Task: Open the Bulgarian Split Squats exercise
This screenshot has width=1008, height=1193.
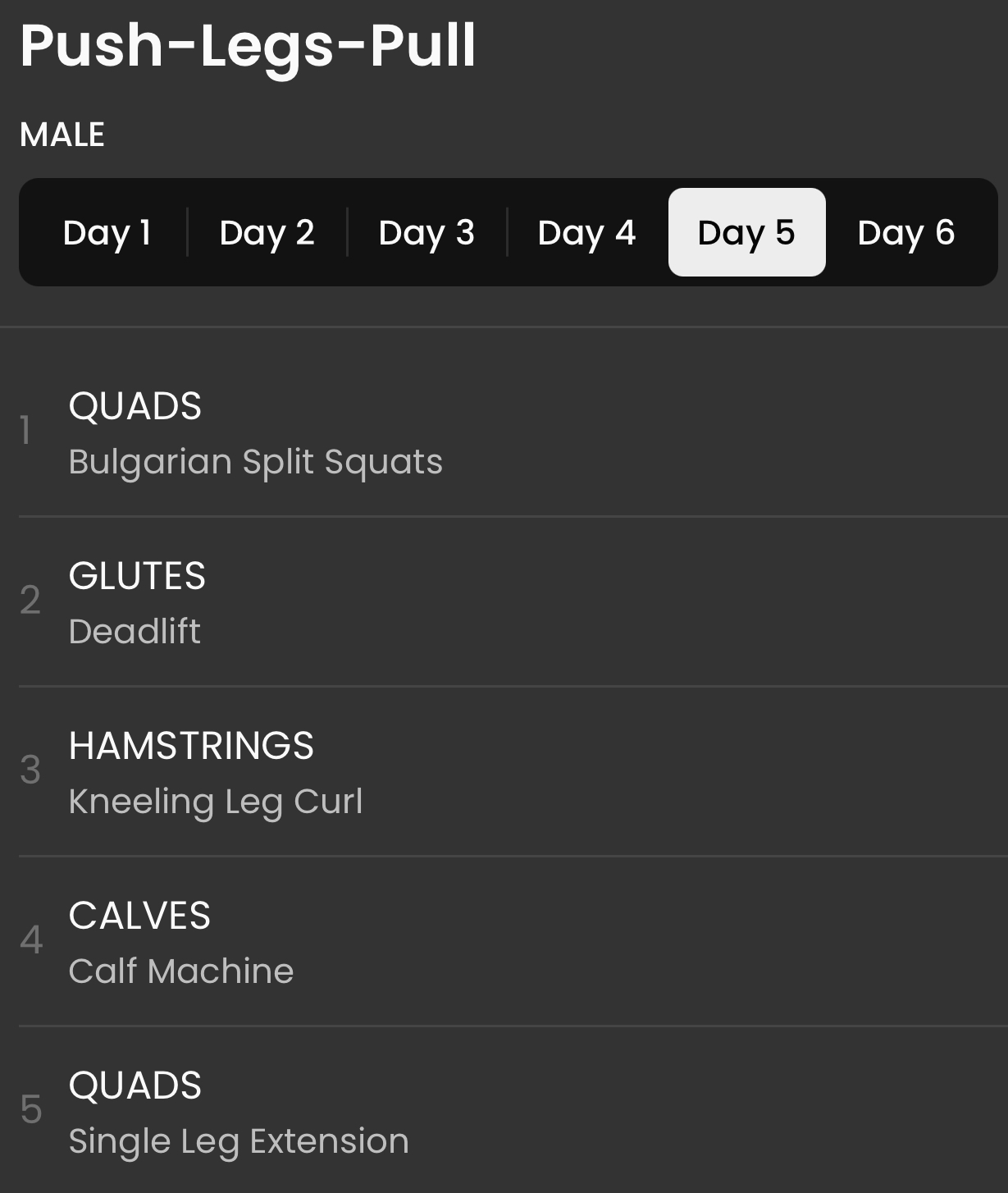Action: [255, 462]
